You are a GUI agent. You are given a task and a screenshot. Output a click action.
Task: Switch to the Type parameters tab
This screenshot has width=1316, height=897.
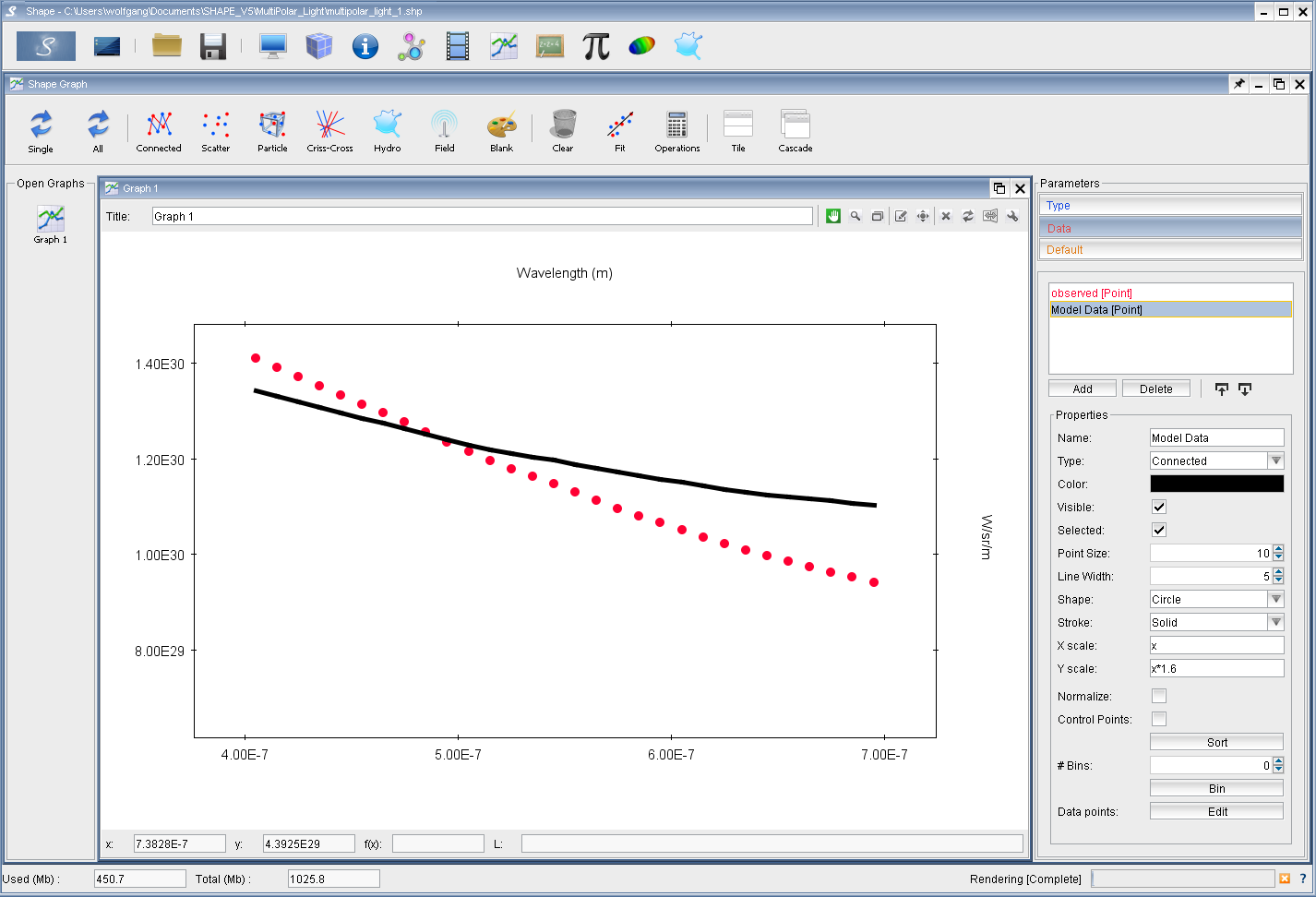(1170, 205)
